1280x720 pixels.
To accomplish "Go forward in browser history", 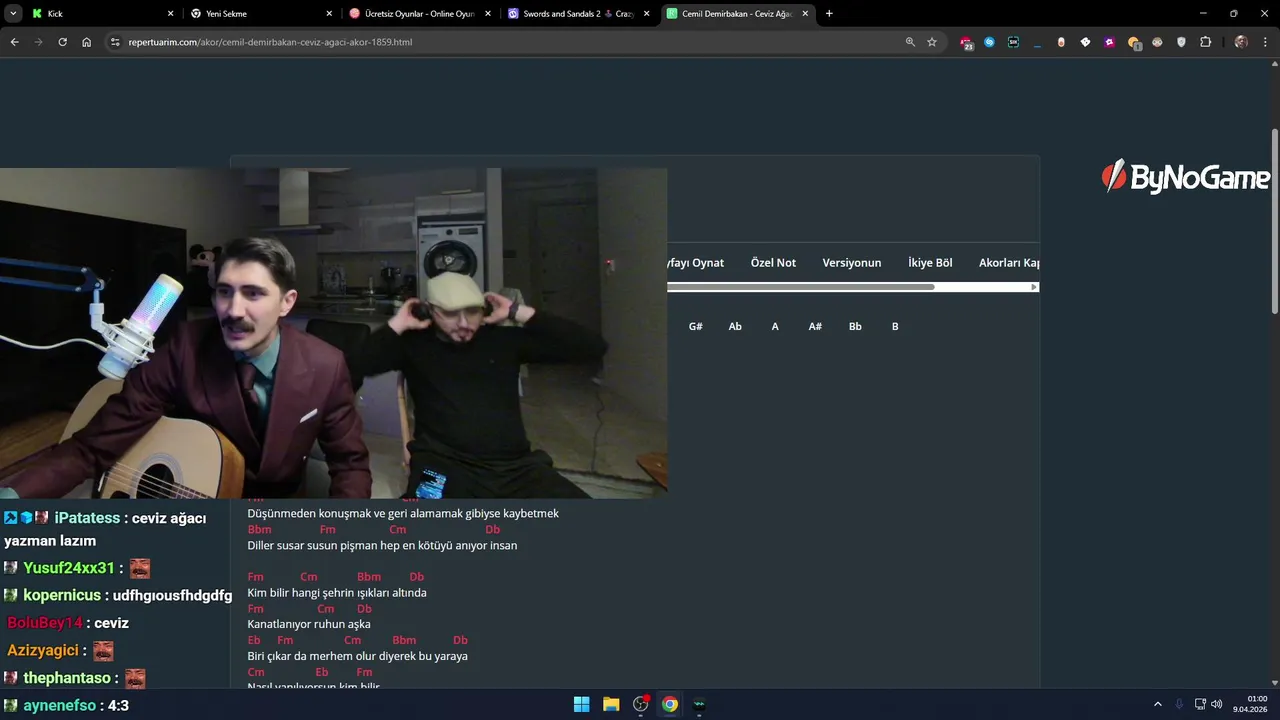I will pyautogui.click(x=38, y=42).
